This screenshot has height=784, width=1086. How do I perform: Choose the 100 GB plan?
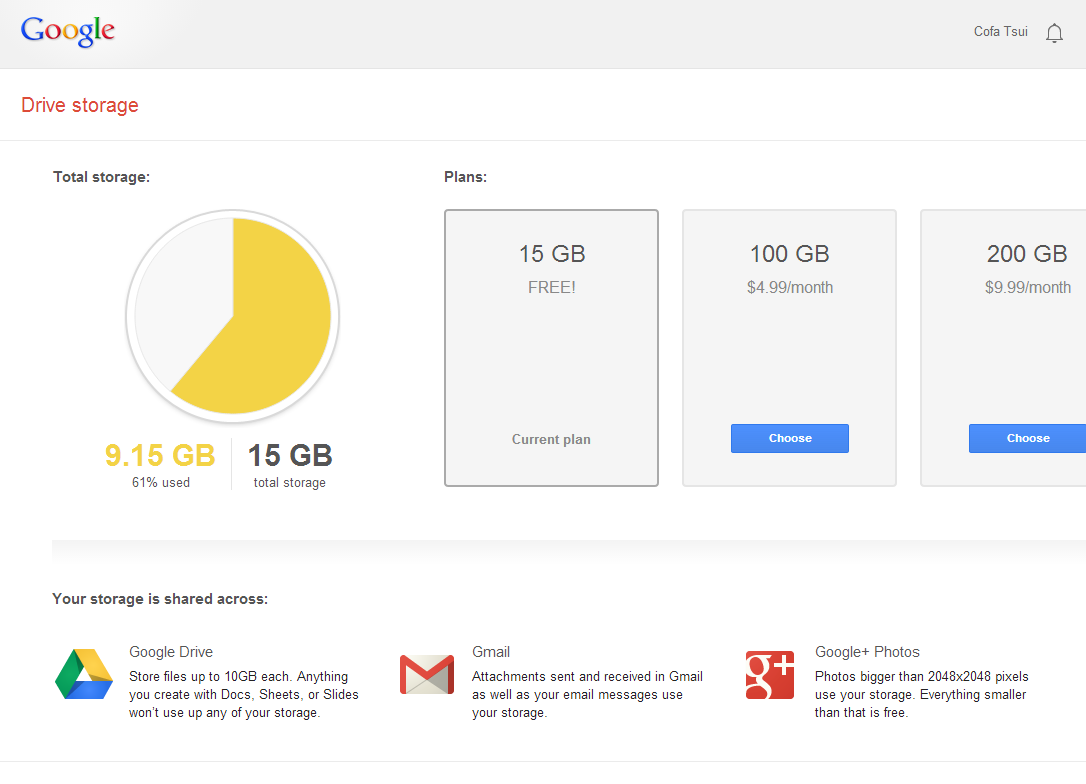[x=789, y=438]
